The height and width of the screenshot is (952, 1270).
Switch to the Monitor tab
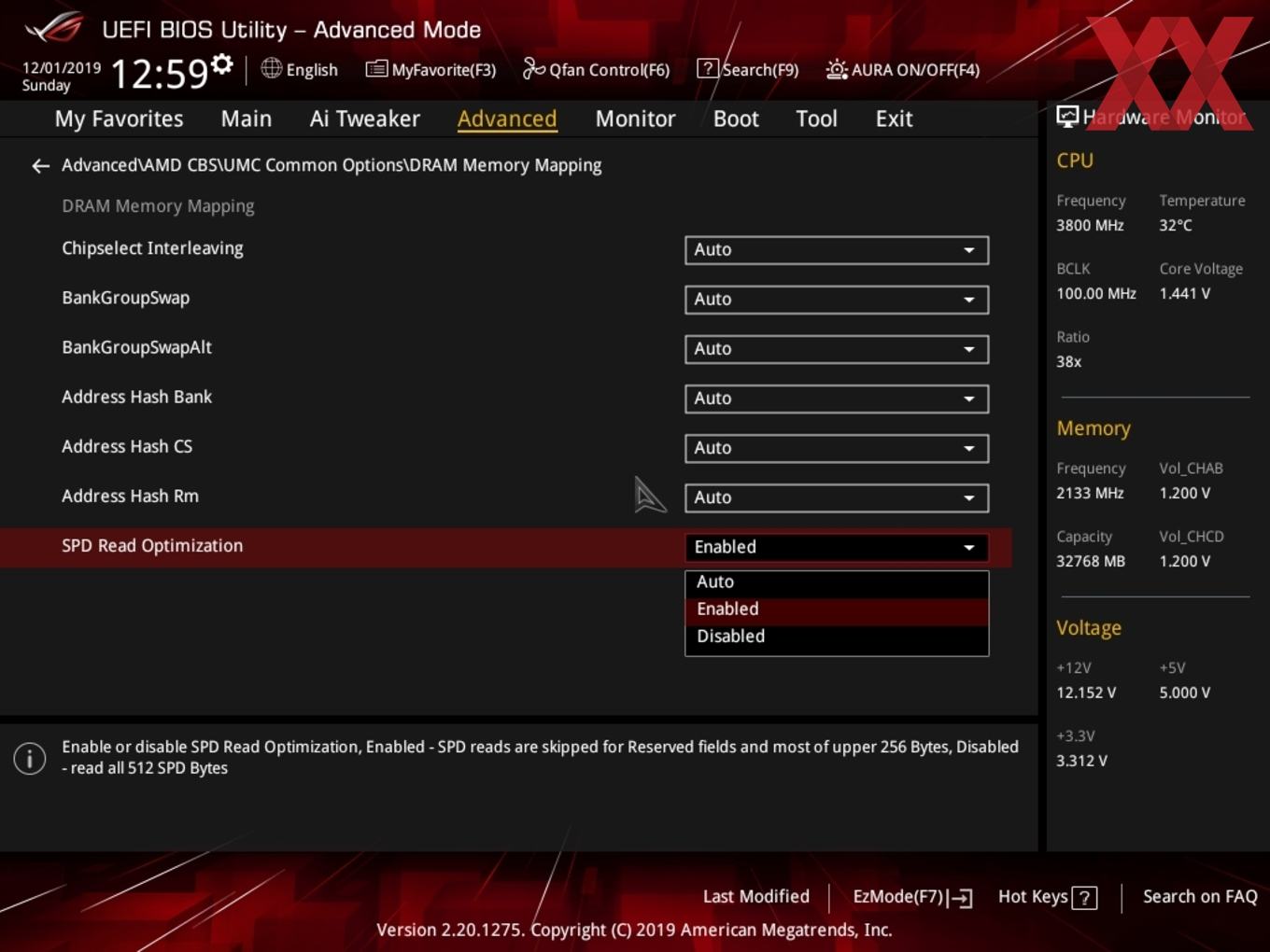click(635, 119)
